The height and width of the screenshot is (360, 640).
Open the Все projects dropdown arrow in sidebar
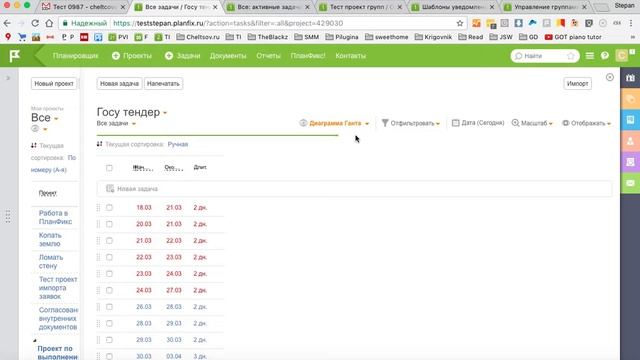pos(56,119)
